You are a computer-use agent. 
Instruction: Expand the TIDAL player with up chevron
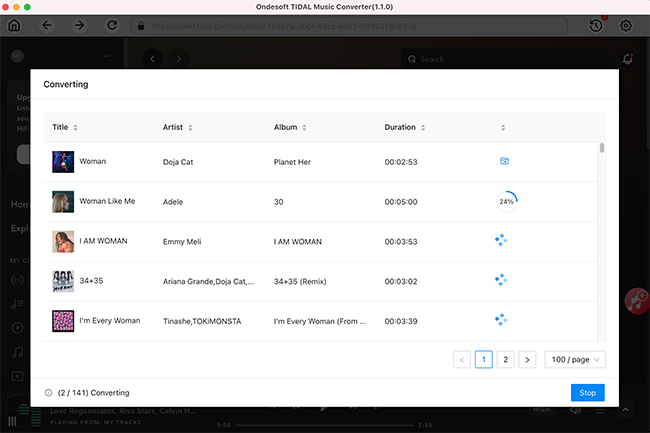[626, 410]
